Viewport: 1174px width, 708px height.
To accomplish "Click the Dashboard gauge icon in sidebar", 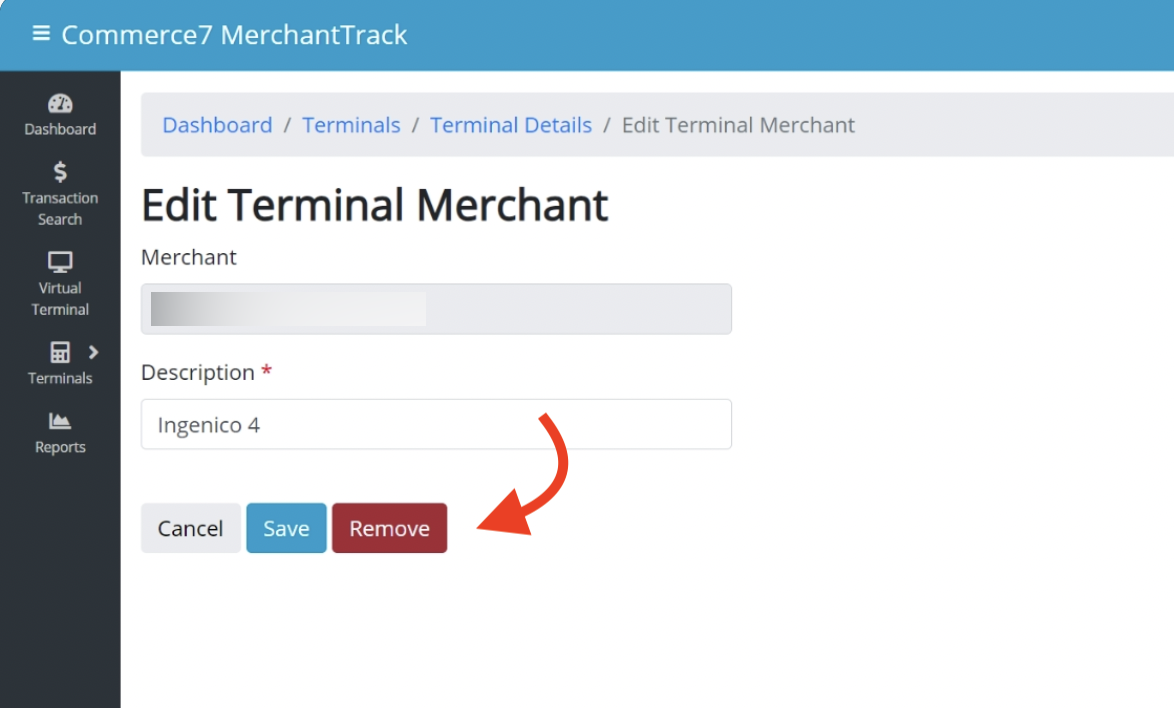I will tap(60, 104).
